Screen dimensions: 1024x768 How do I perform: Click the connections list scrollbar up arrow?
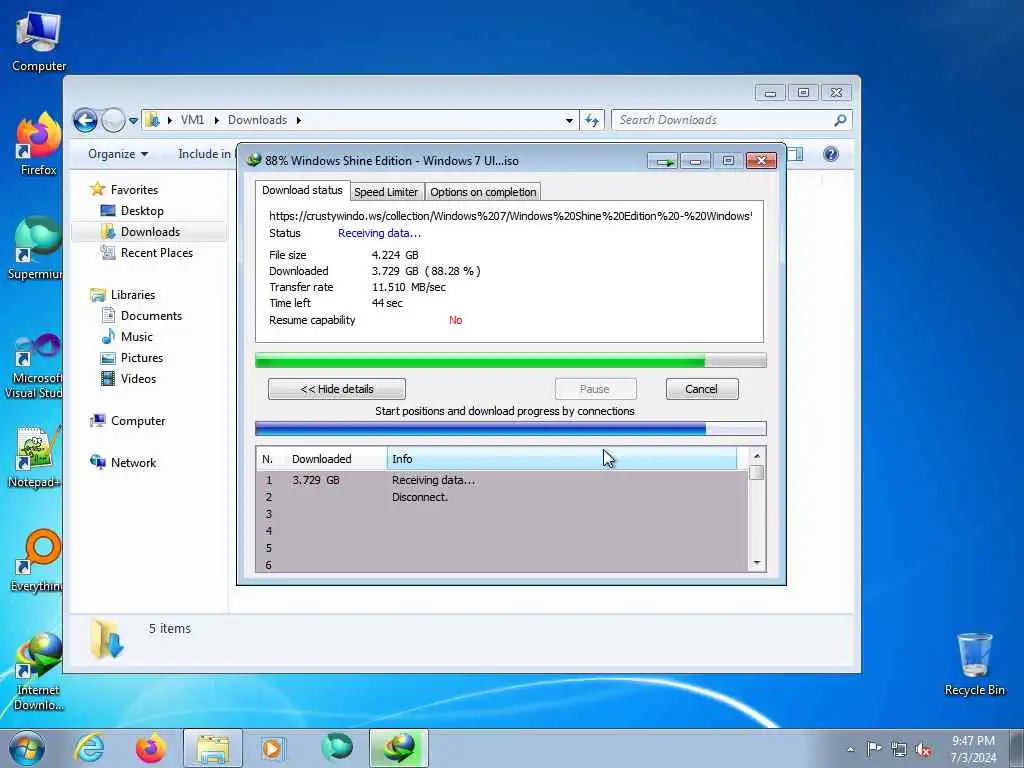756,456
